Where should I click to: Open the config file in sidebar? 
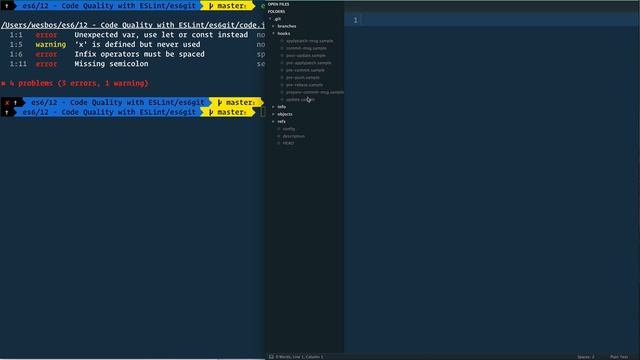(x=289, y=129)
